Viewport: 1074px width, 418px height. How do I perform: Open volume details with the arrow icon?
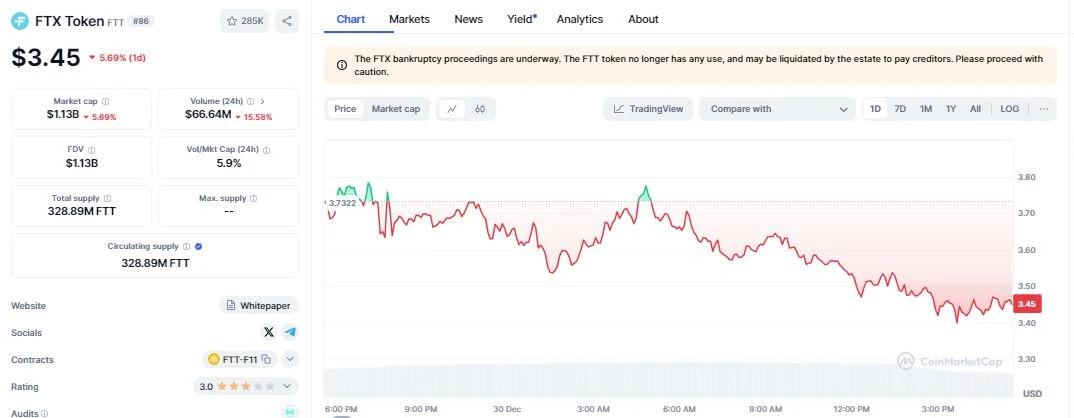click(x=262, y=101)
